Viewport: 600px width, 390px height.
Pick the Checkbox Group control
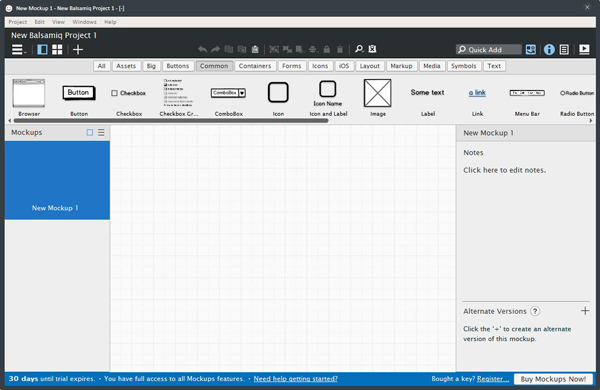coord(179,97)
